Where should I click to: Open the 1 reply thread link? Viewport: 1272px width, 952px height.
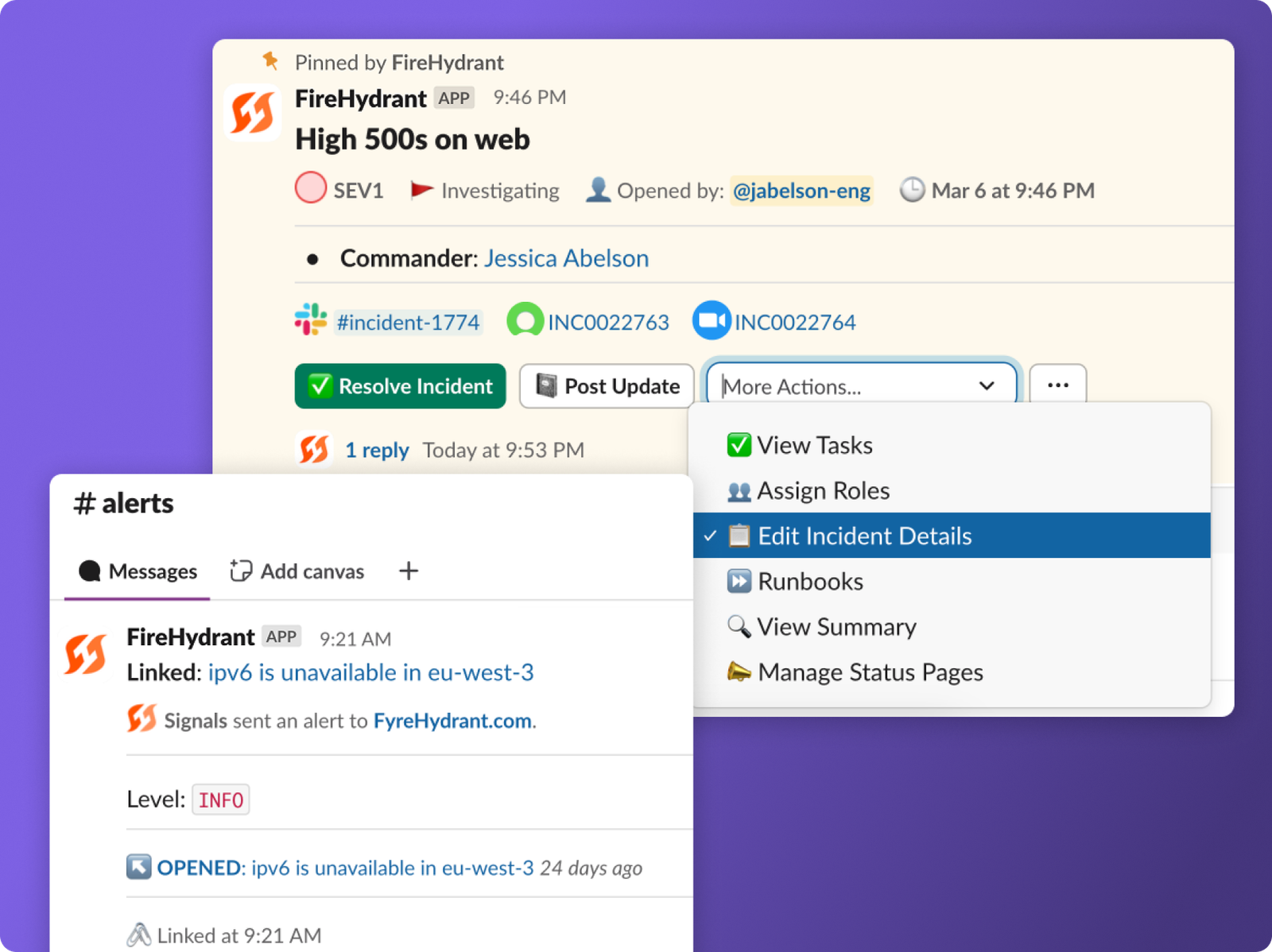377,450
